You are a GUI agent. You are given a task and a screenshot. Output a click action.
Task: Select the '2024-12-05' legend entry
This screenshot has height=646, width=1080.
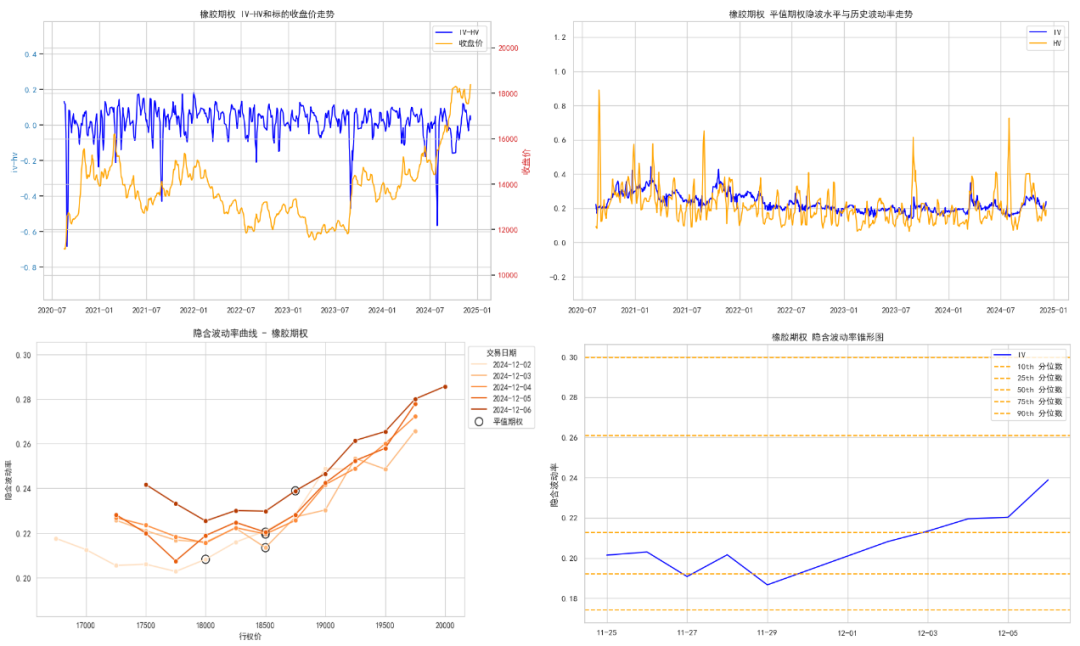coord(501,399)
